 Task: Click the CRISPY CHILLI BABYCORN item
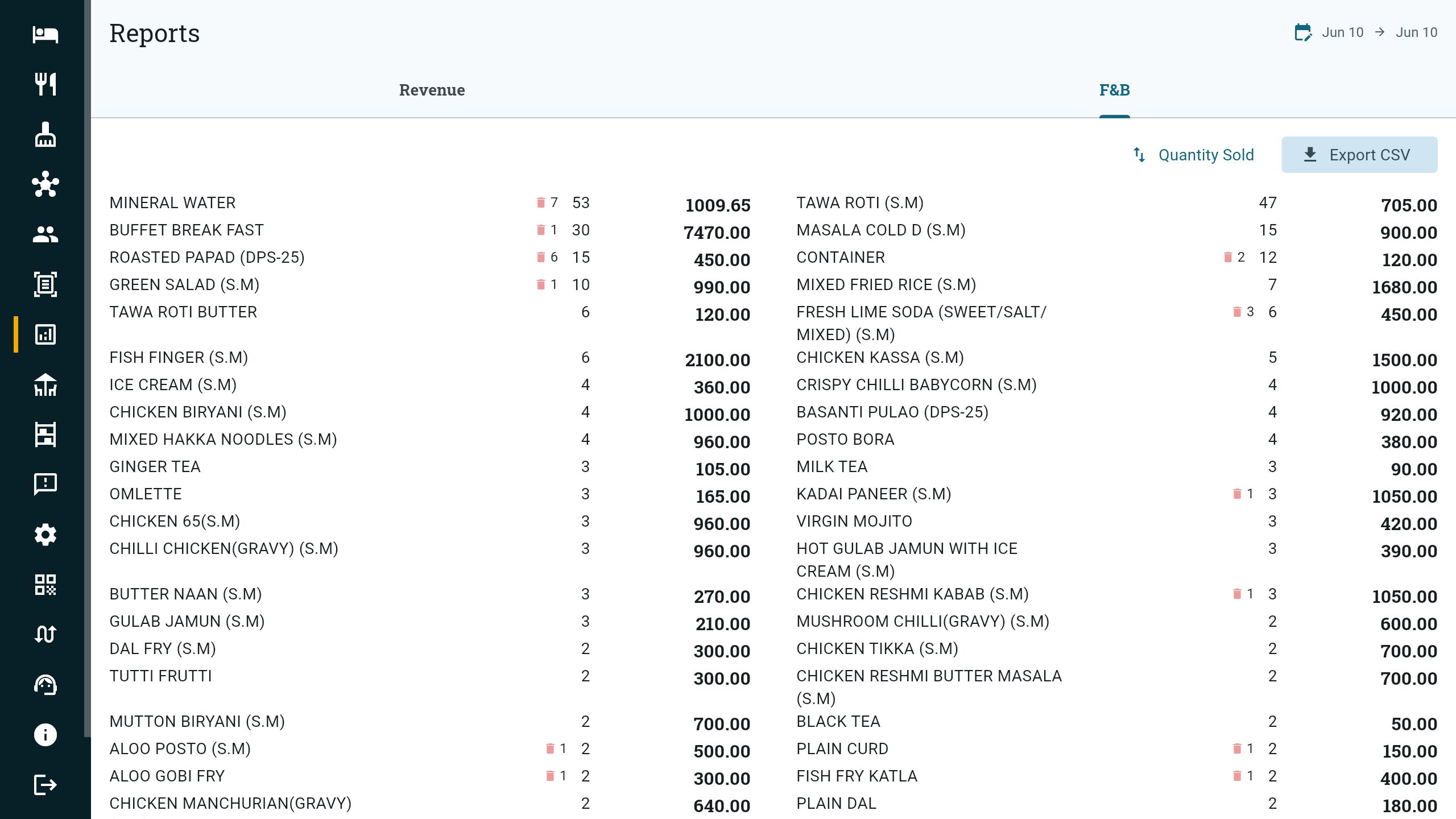[x=916, y=384]
